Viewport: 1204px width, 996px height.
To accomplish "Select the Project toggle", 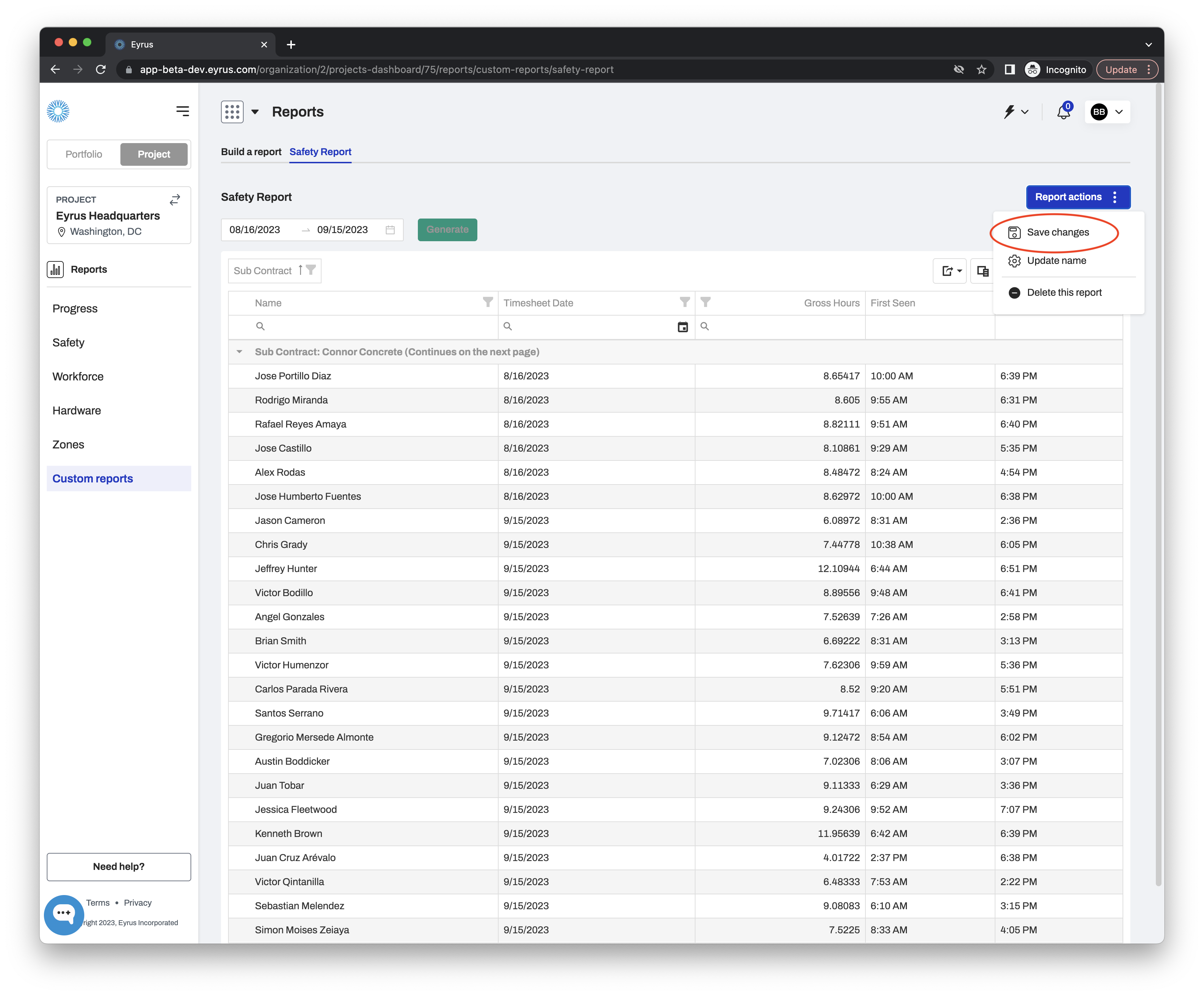I will pyautogui.click(x=154, y=154).
